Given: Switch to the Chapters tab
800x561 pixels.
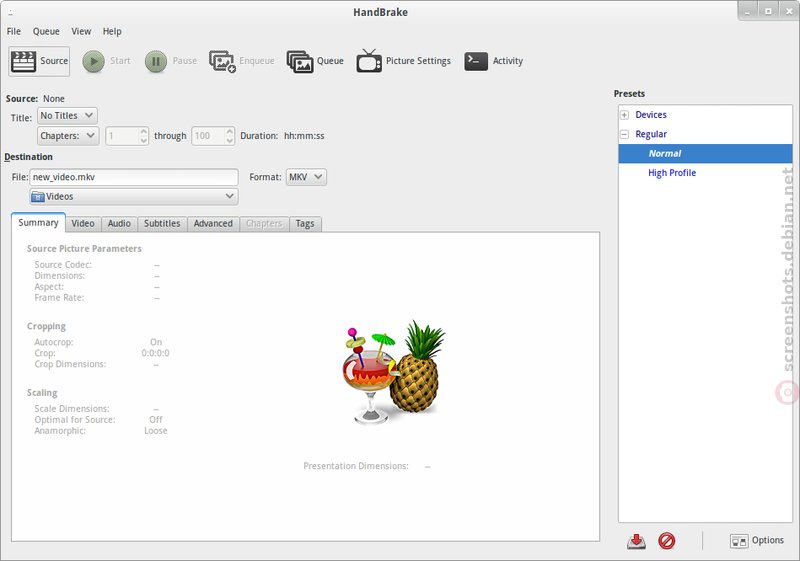Looking at the screenshot, I should [x=264, y=223].
